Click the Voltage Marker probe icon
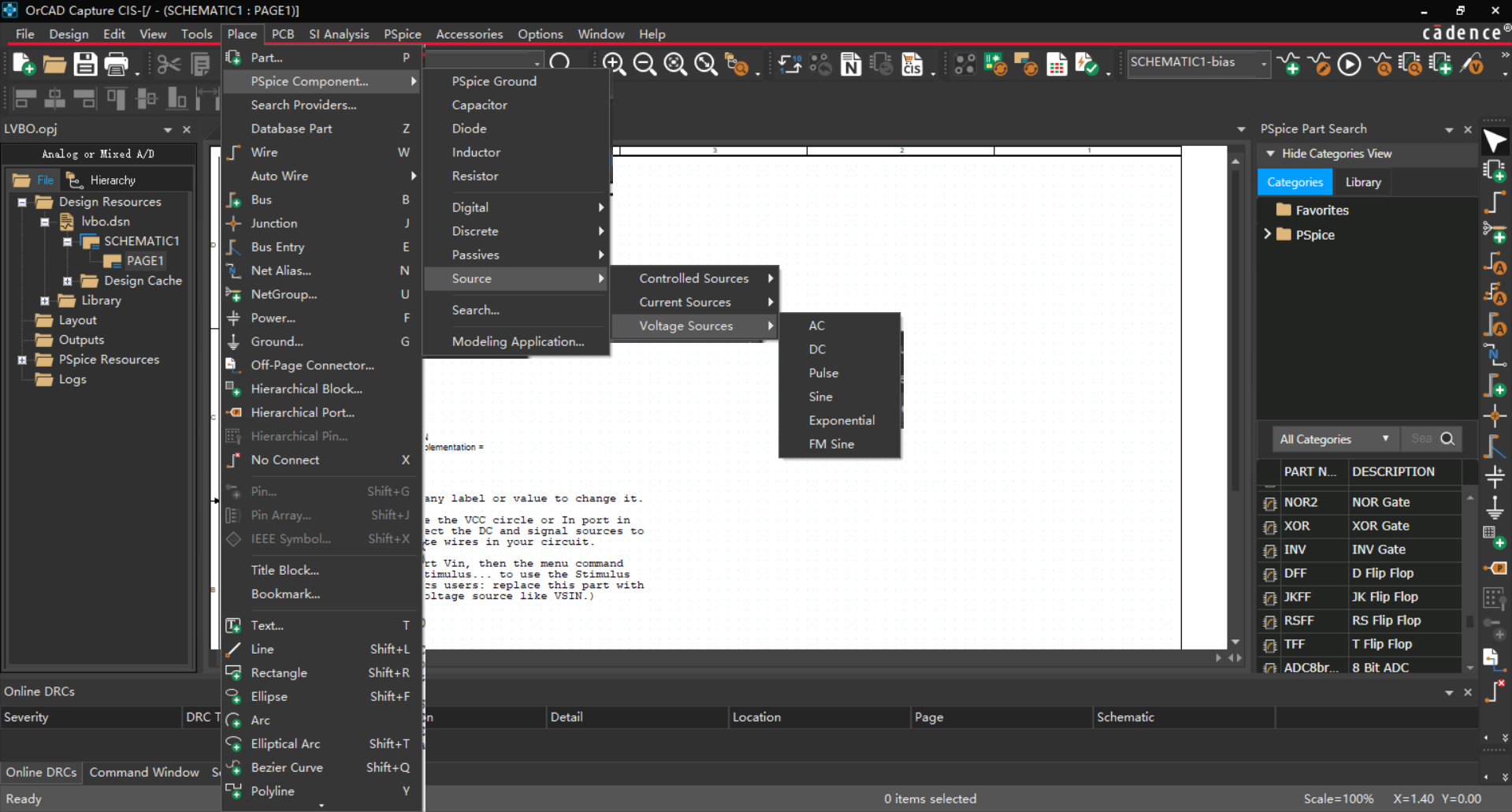This screenshot has width=1512, height=812. pyautogui.click(x=1471, y=64)
